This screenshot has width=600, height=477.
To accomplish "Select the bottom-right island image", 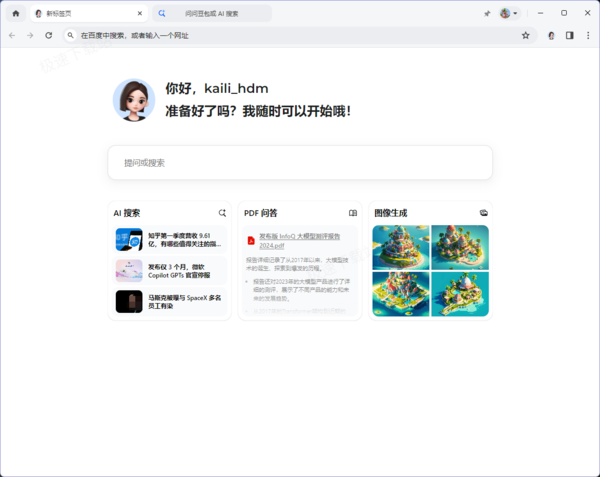I will [x=460, y=294].
